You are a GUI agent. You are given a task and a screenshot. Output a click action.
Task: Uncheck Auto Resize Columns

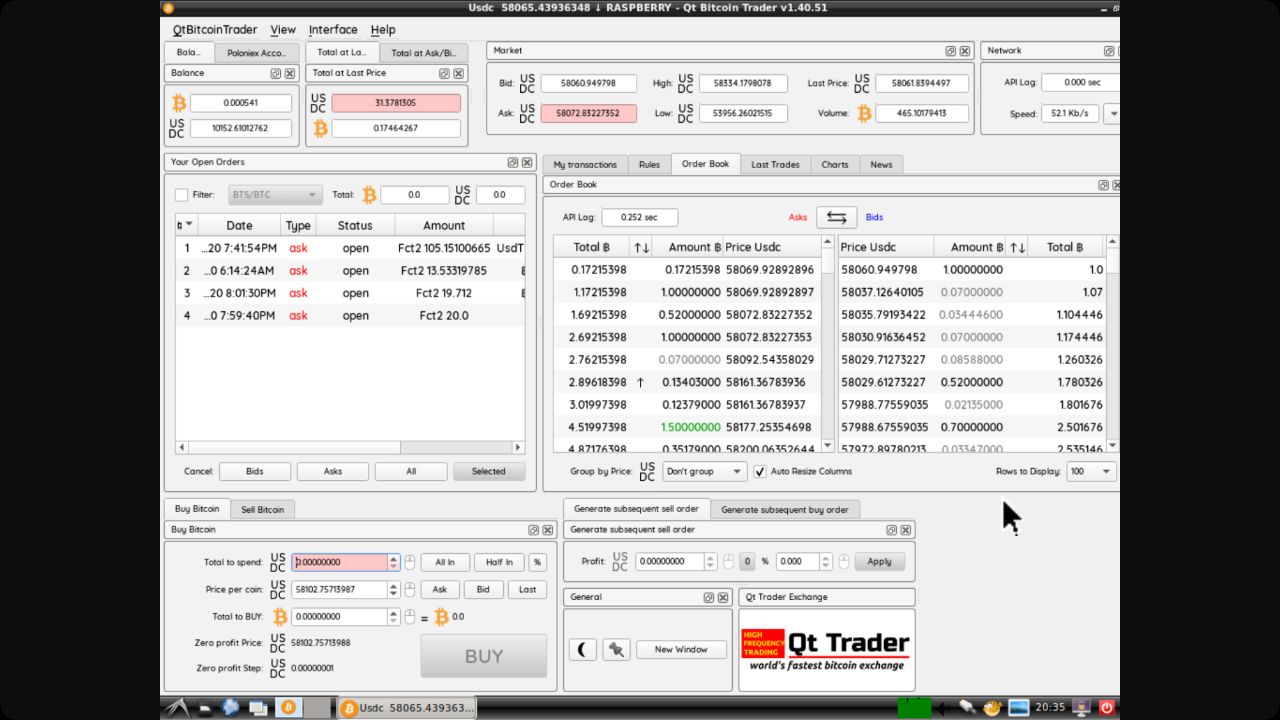click(760, 471)
